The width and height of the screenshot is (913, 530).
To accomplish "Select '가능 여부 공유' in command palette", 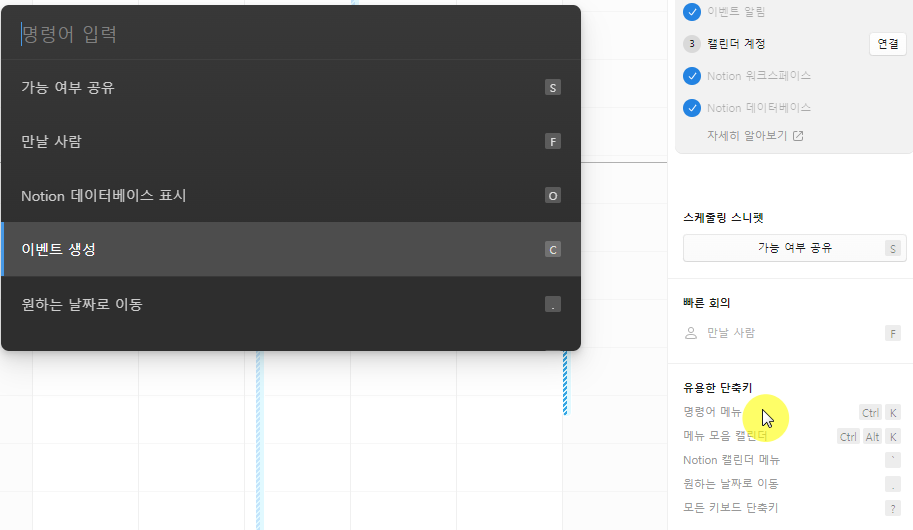I will [x=291, y=87].
